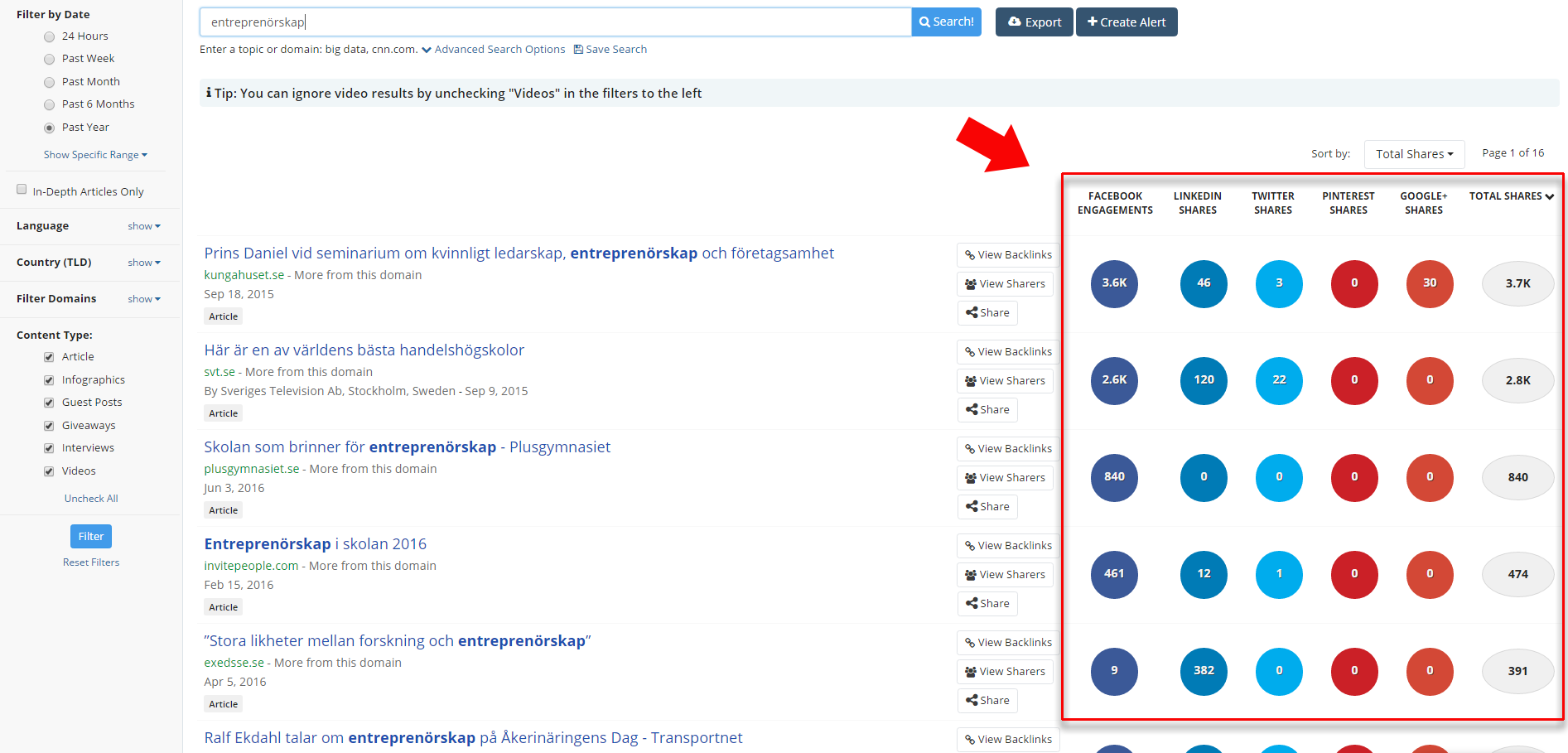This screenshot has width=1568, height=753.
Task: View Backlinks for exedsse.se article
Action: [x=1008, y=643]
